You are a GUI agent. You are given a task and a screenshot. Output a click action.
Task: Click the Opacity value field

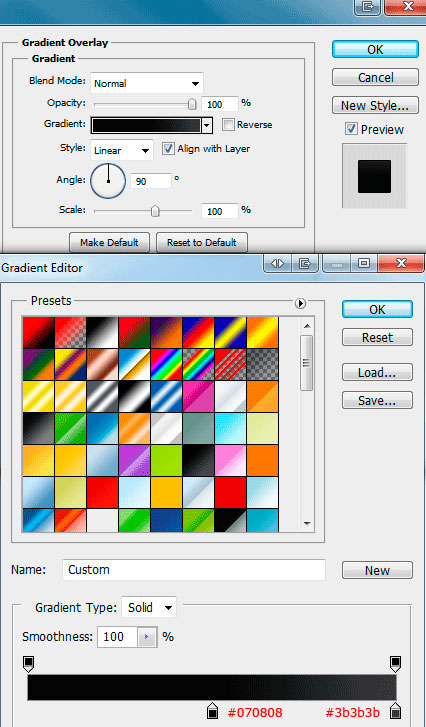click(x=221, y=104)
